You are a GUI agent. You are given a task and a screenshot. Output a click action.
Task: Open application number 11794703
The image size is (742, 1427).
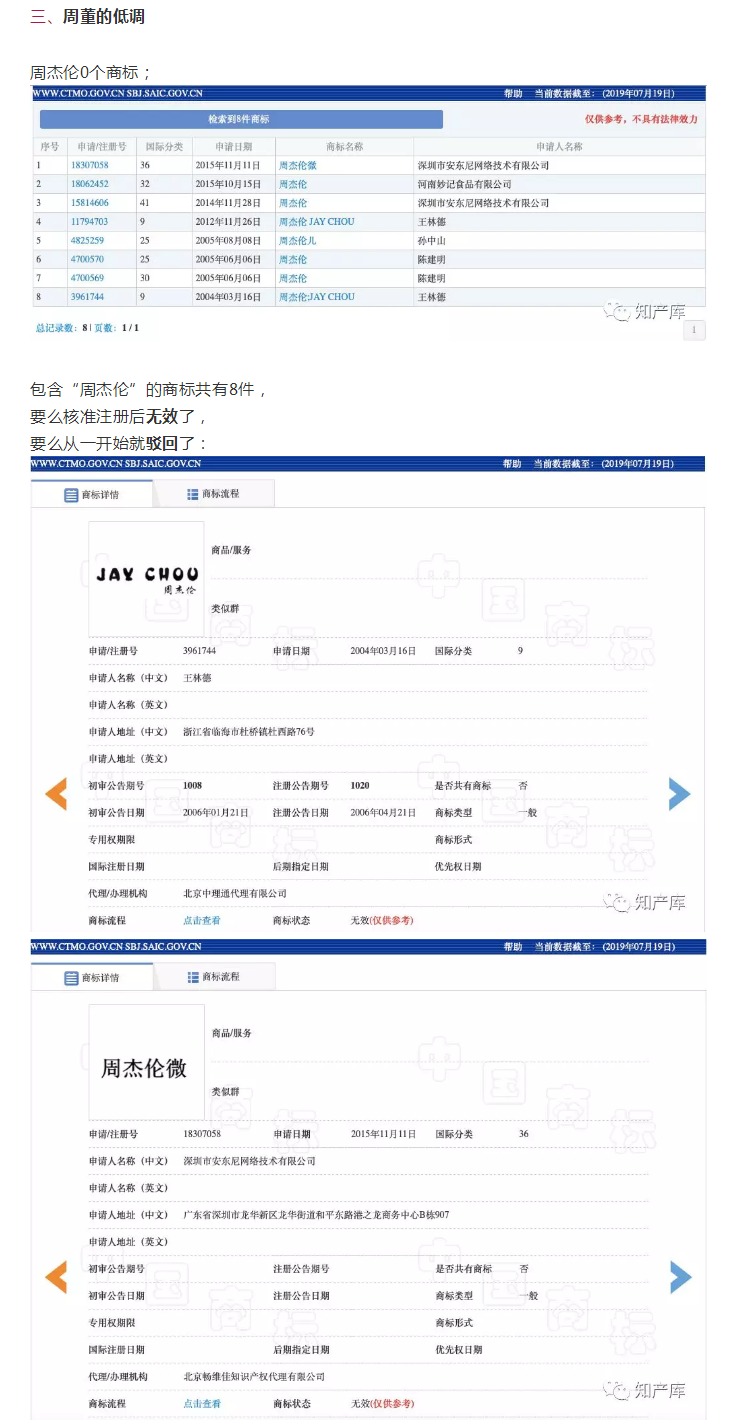point(89,222)
